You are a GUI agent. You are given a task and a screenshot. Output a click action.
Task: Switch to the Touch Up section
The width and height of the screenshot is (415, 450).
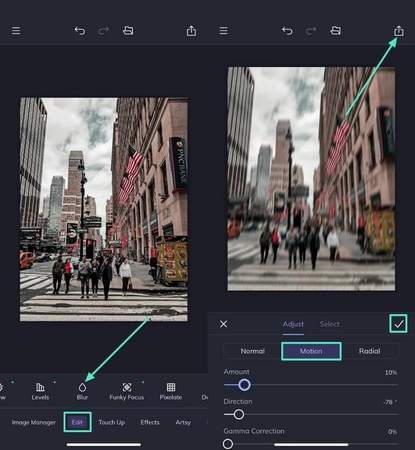tap(112, 422)
